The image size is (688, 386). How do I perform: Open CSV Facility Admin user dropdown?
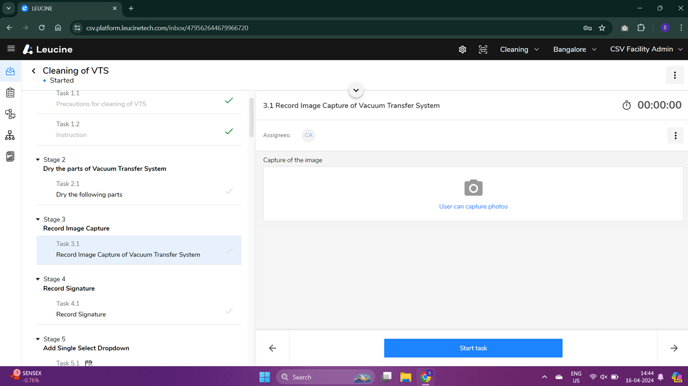pos(646,49)
